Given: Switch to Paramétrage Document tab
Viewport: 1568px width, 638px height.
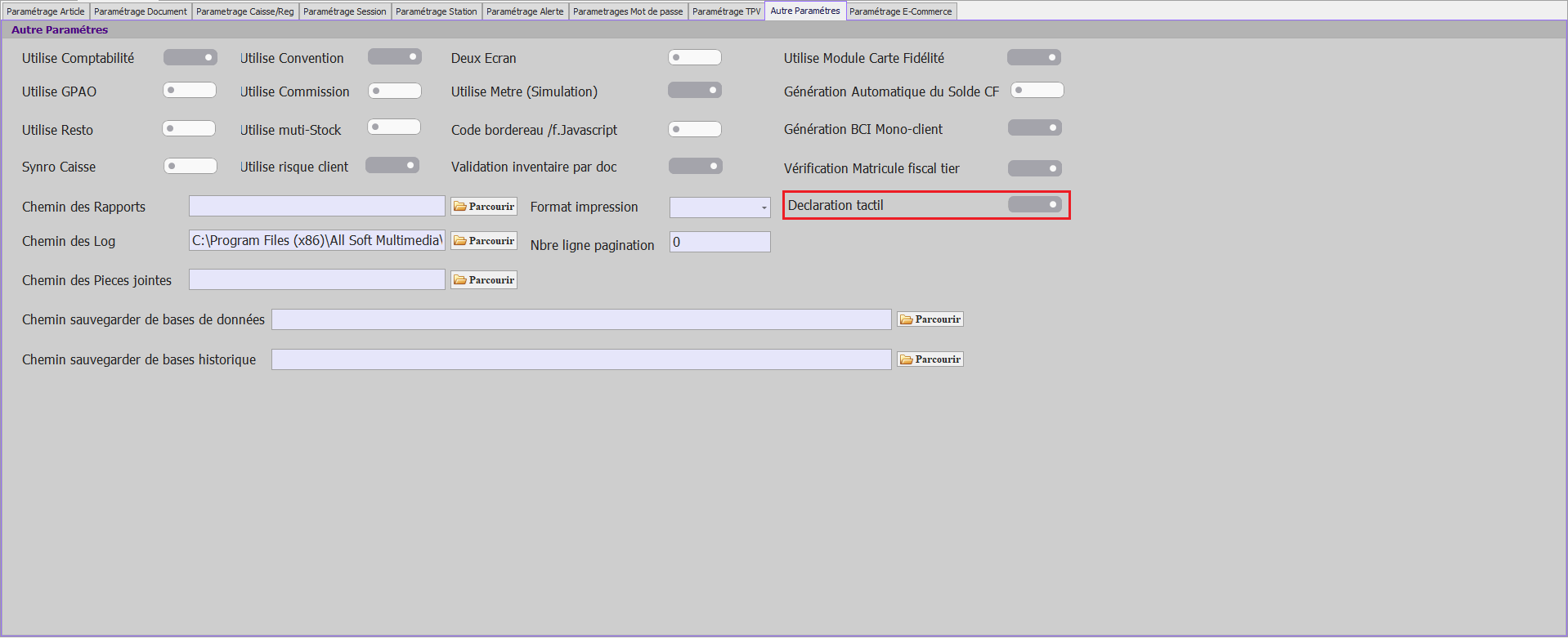Looking at the screenshot, I should coord(141,11).
